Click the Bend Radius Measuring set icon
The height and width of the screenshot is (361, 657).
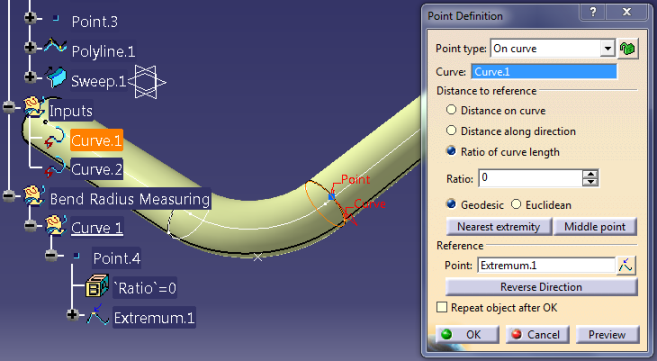(x=34, y=196)
